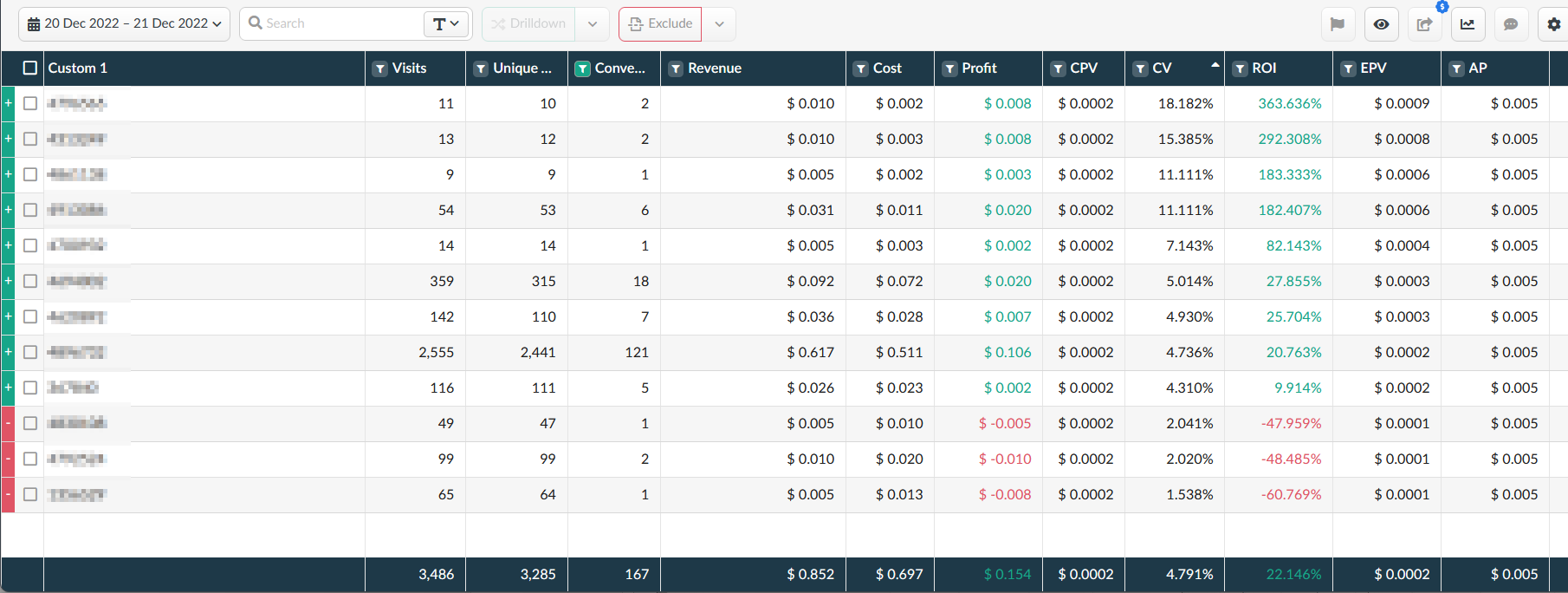
Task: Click the filter icon on Conversions column
Action: (583, 68)
